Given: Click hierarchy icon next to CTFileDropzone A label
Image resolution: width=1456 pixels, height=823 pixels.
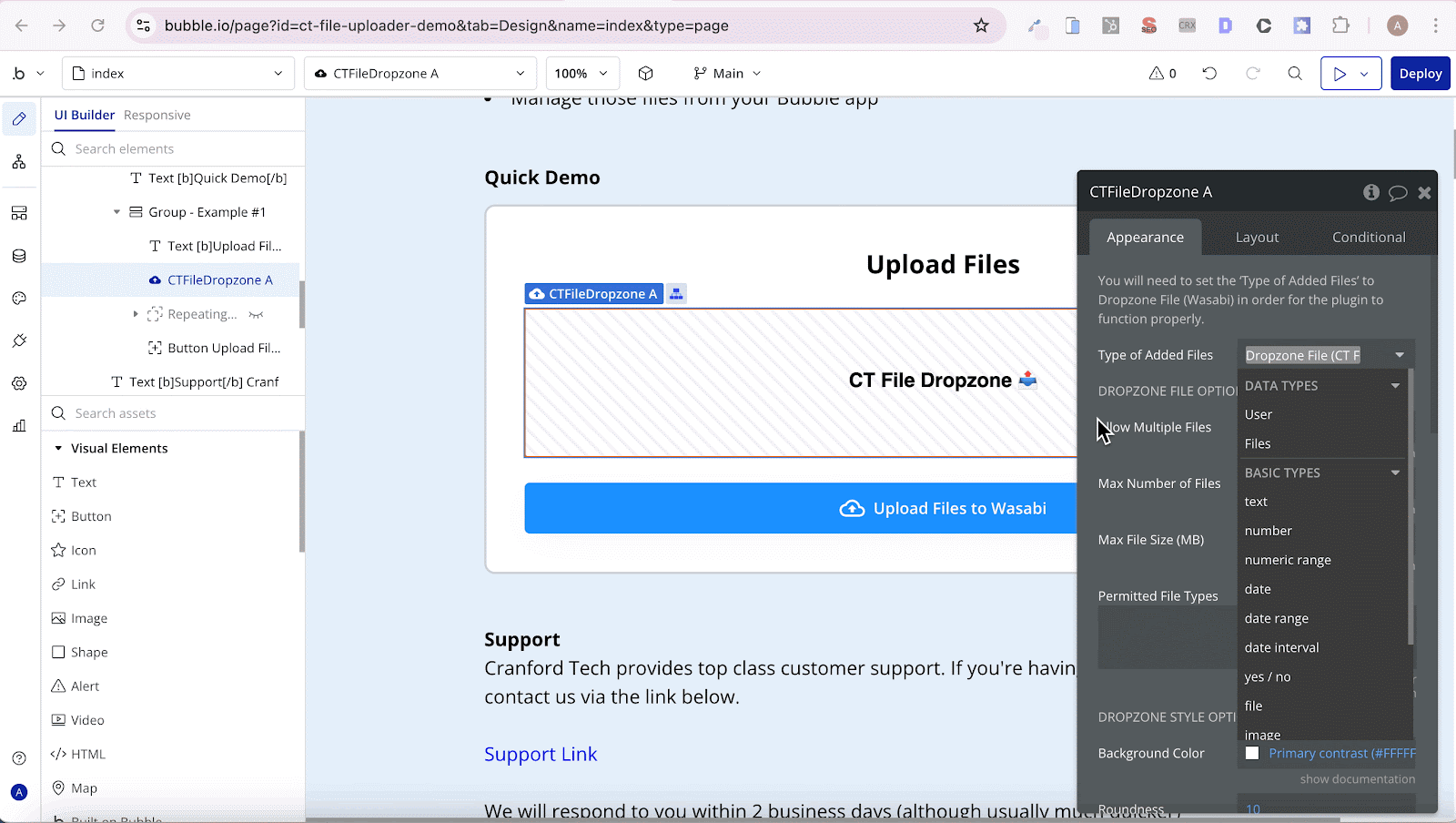Looking at the screenshot, I should pyautogui.click(x=676, y=294).
